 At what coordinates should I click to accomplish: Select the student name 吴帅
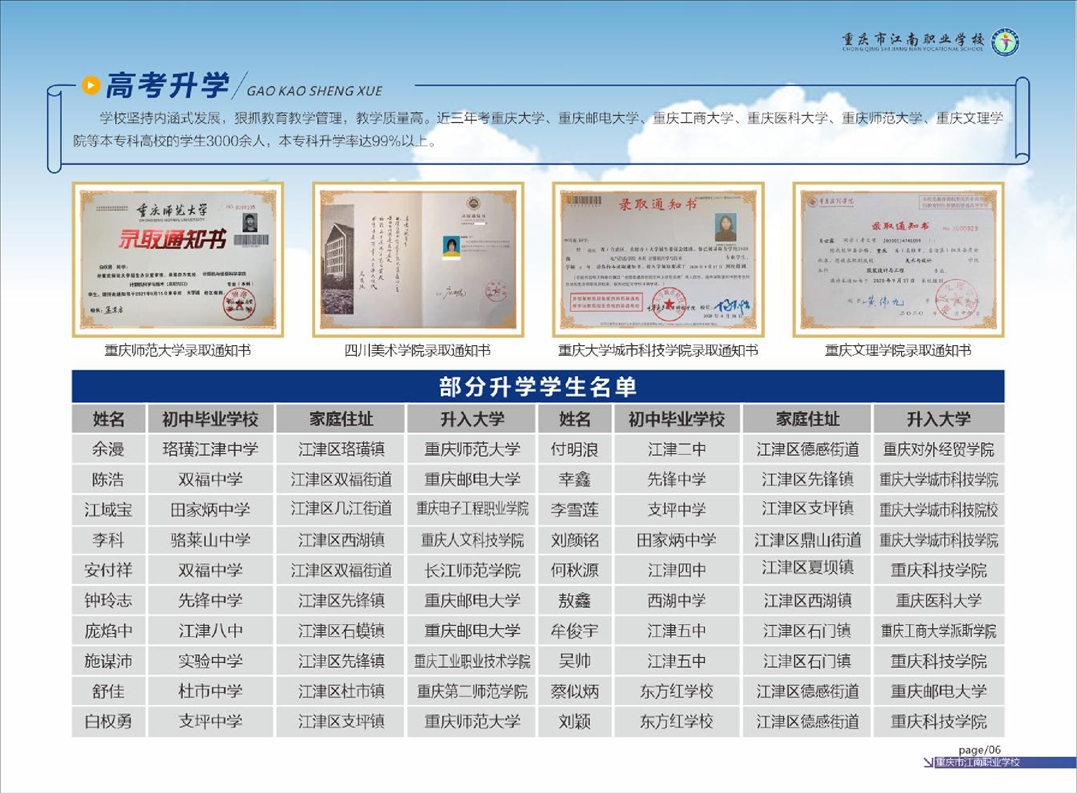pos(575,660)
